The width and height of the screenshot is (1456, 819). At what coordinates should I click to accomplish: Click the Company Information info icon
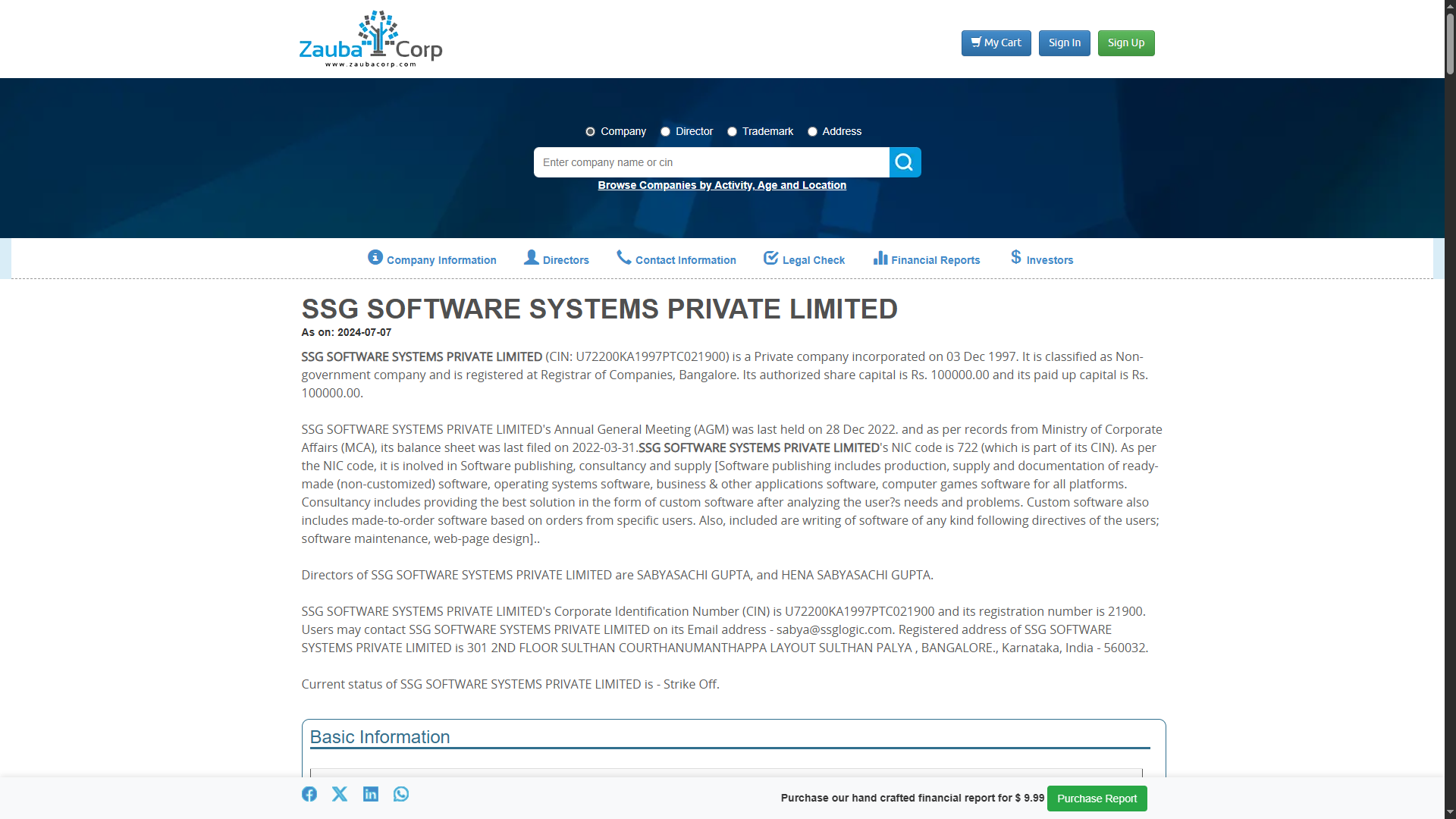coord(375,258)
